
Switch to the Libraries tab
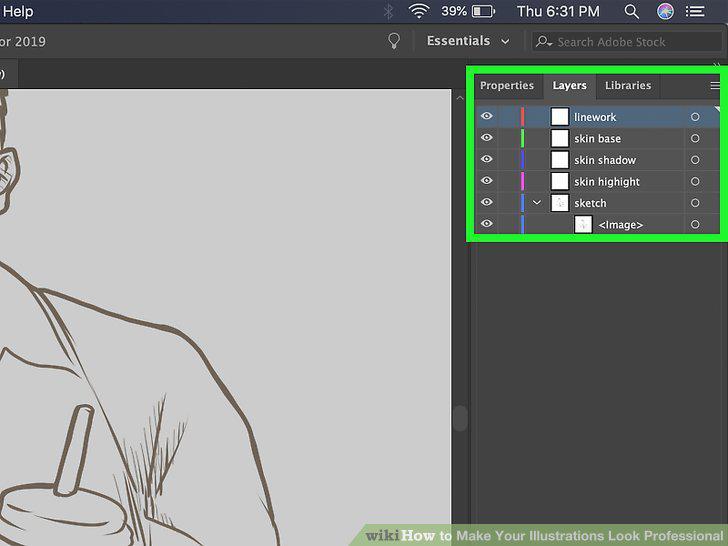click(628, 86)
